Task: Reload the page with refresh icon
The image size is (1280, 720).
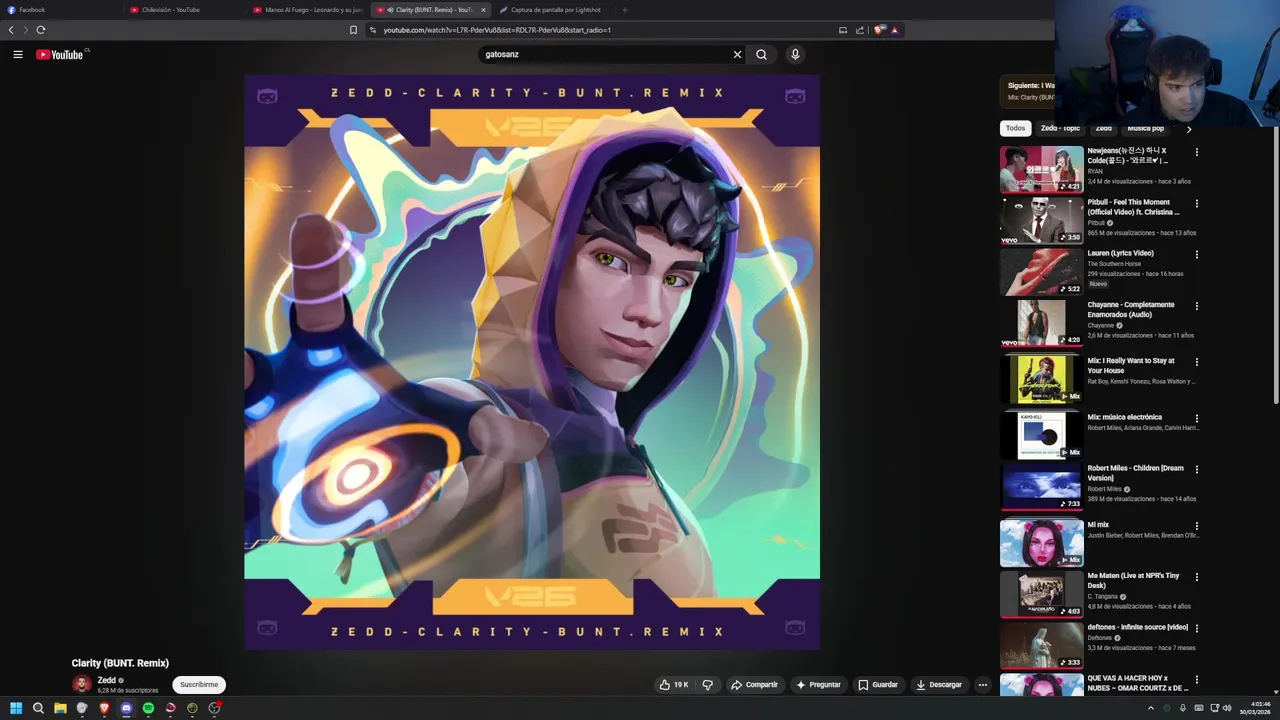Action: (41, 30)
